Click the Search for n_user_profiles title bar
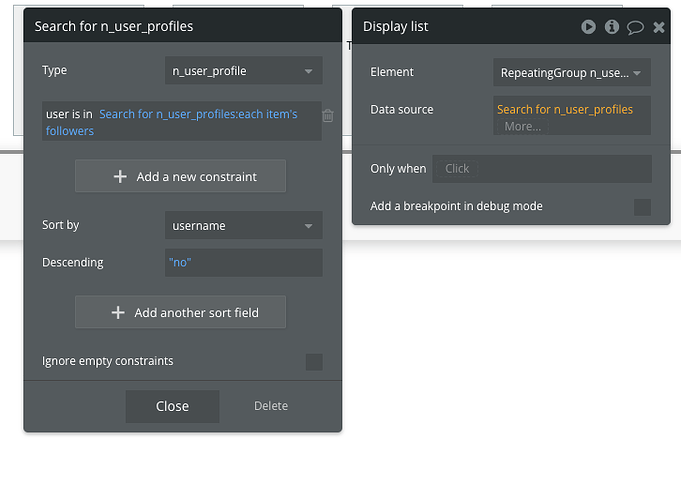 (182, 26)
